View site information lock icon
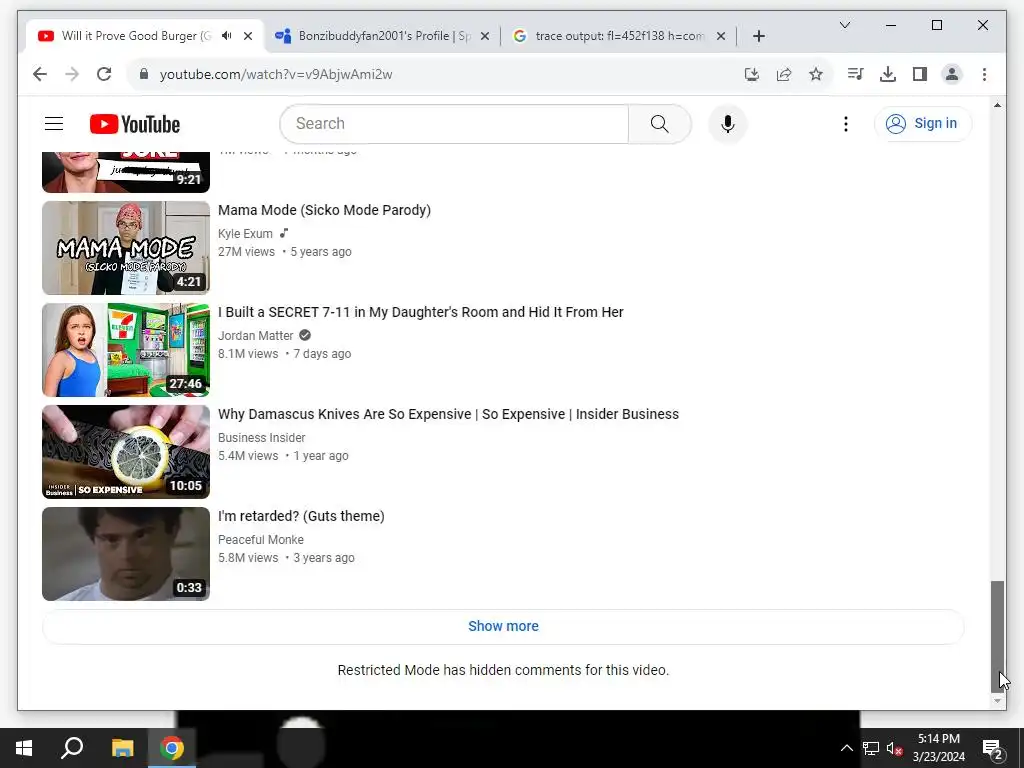 tap(144, 74)
